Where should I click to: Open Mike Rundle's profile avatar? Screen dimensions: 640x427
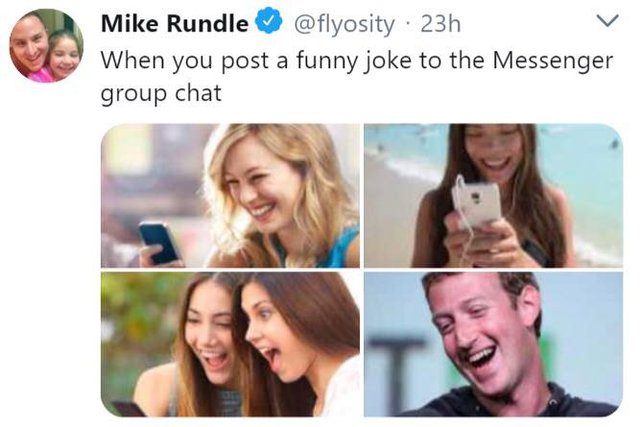47,46
